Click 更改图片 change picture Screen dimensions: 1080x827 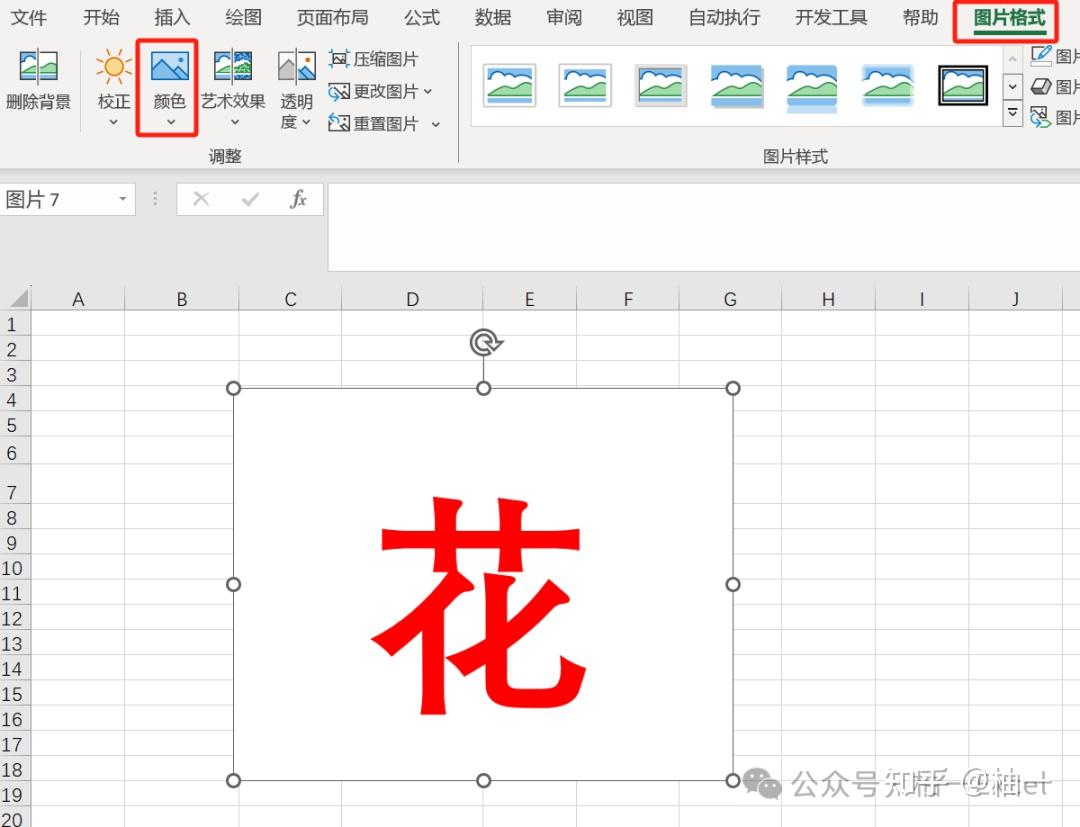(374, 91)
